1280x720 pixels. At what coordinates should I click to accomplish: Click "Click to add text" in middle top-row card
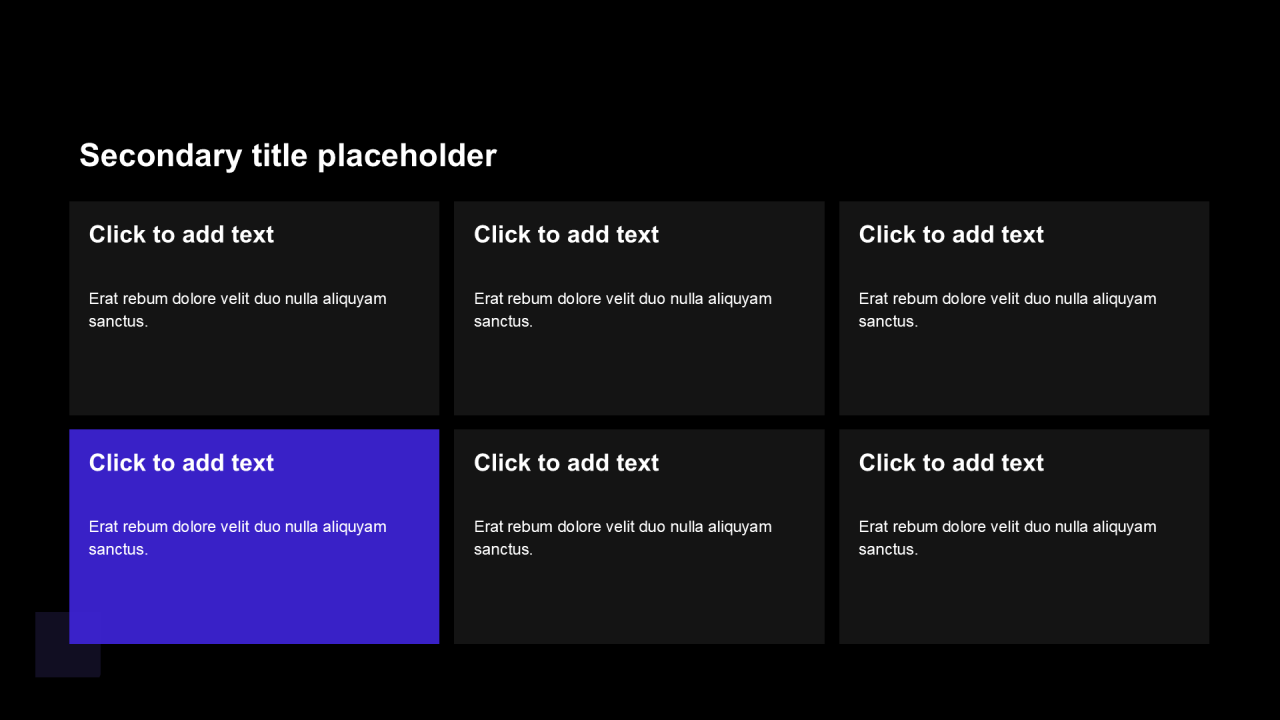pyautogui.click(x=566, y=234)
